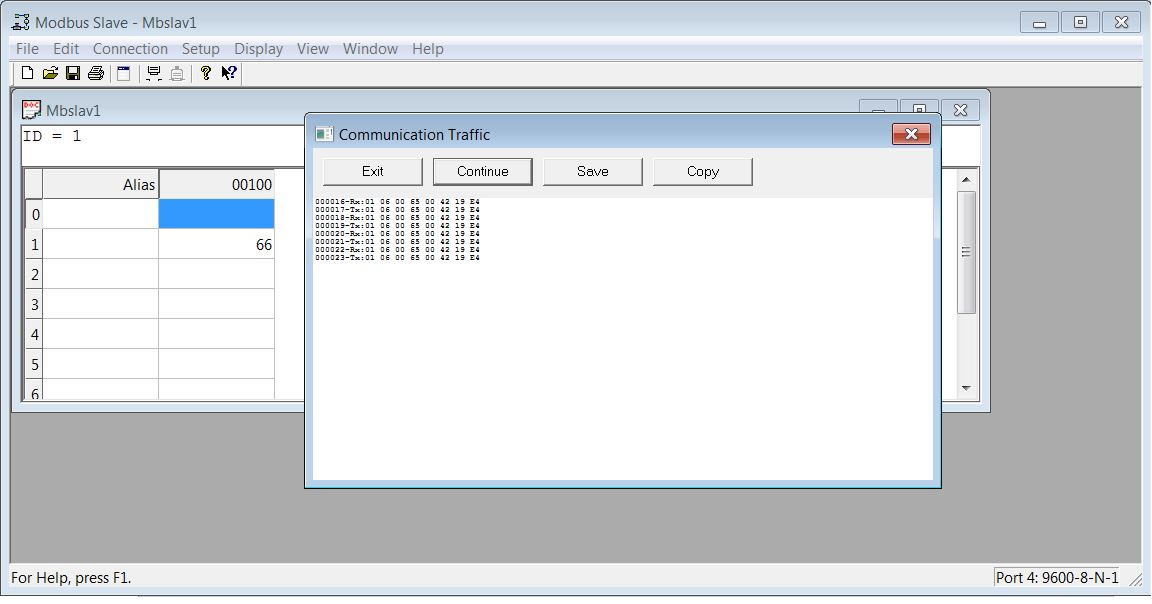The height and width of the screenshot is (604, 1152).
Task: Select the highlighted cell in row 0
Action: point(217,214)
